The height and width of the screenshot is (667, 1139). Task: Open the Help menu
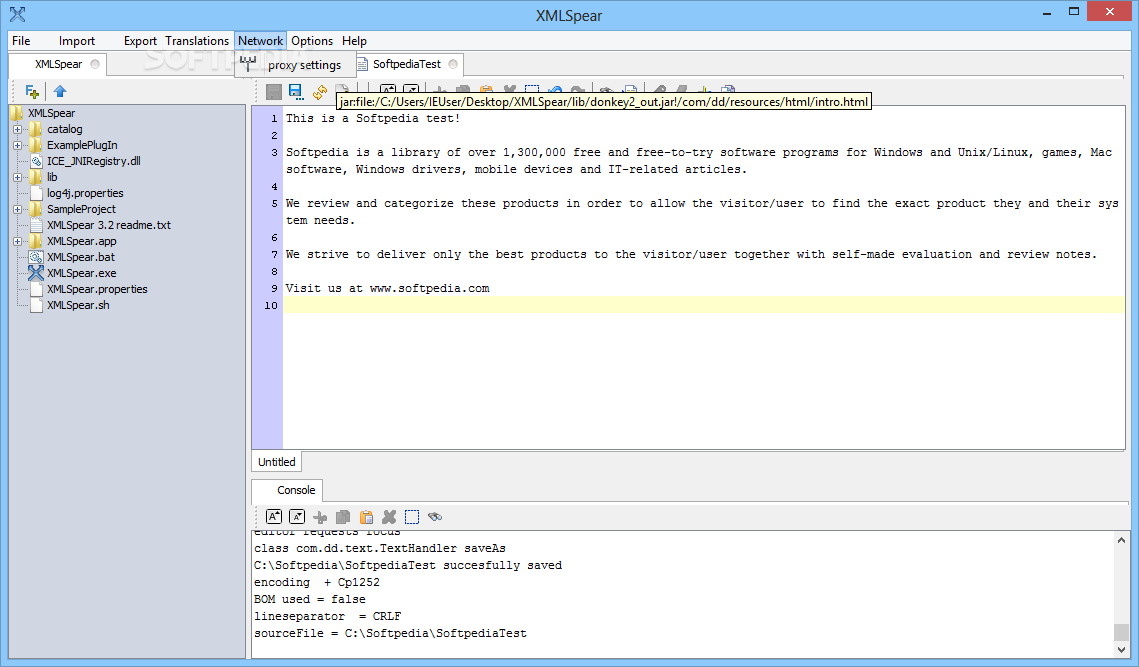coord(354,41)
